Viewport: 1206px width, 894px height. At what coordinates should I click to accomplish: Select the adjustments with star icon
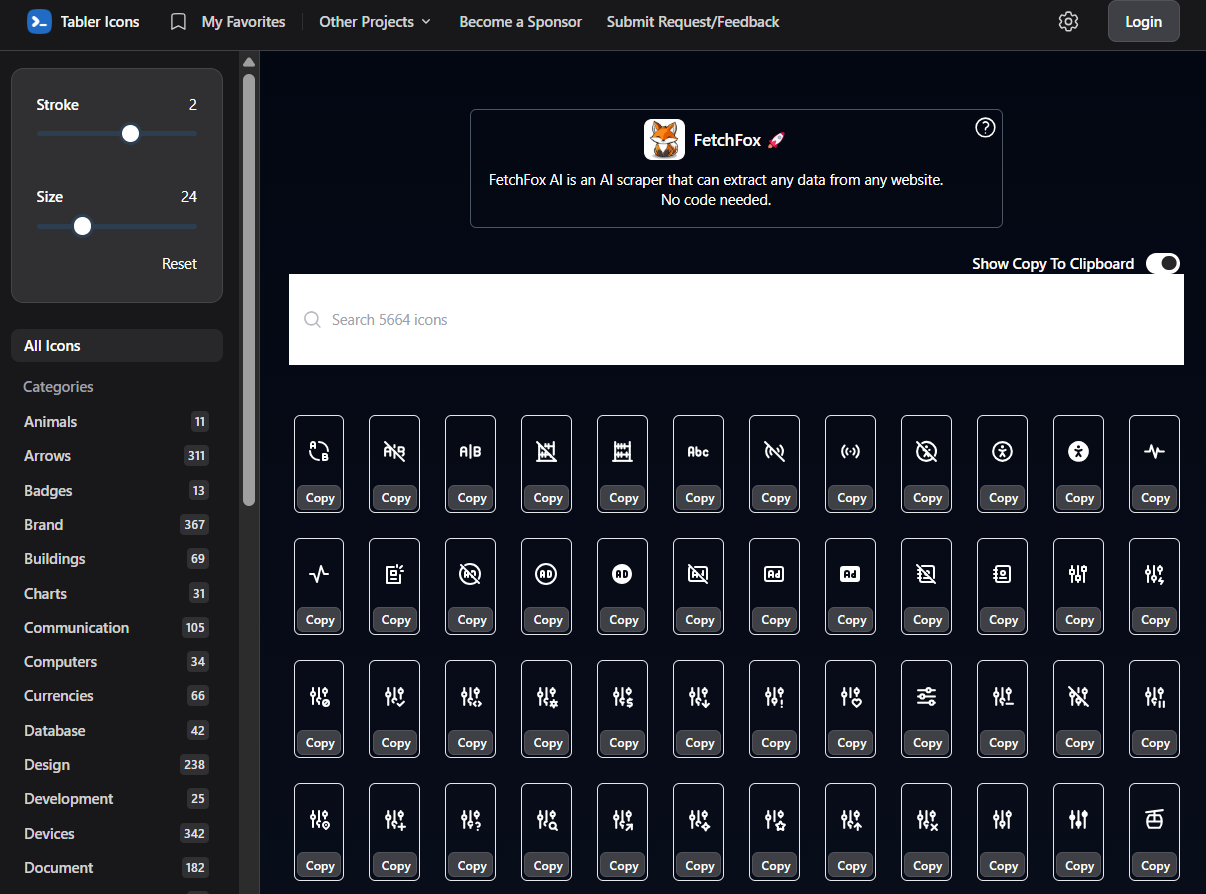point(775,820)
